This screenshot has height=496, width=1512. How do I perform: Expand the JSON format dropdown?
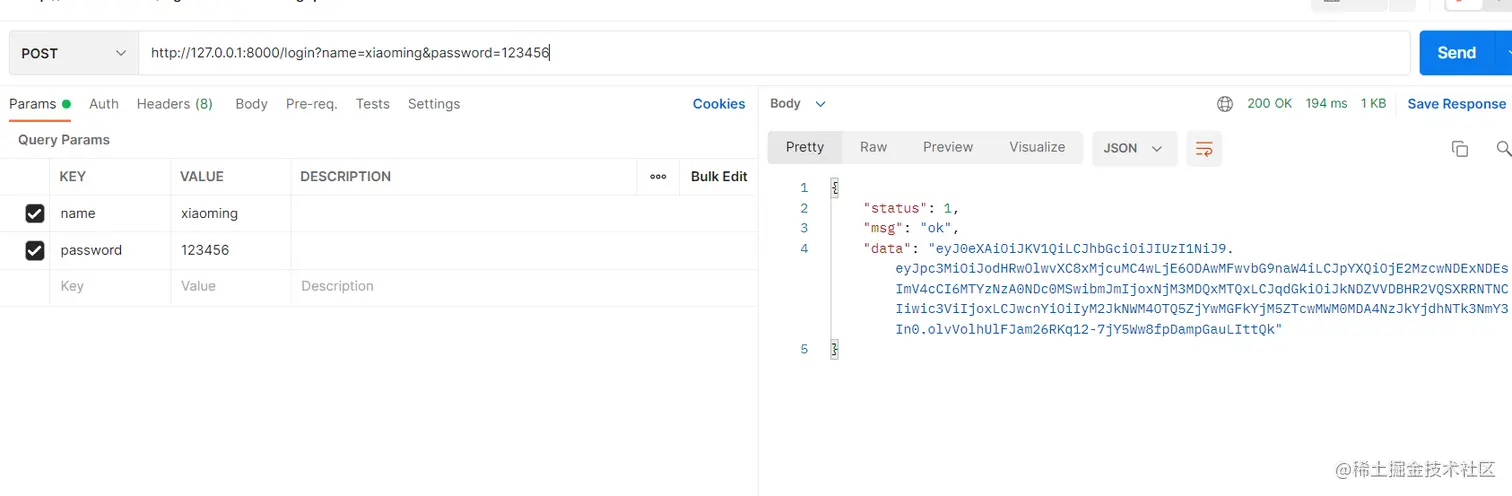coord(1134,148)
